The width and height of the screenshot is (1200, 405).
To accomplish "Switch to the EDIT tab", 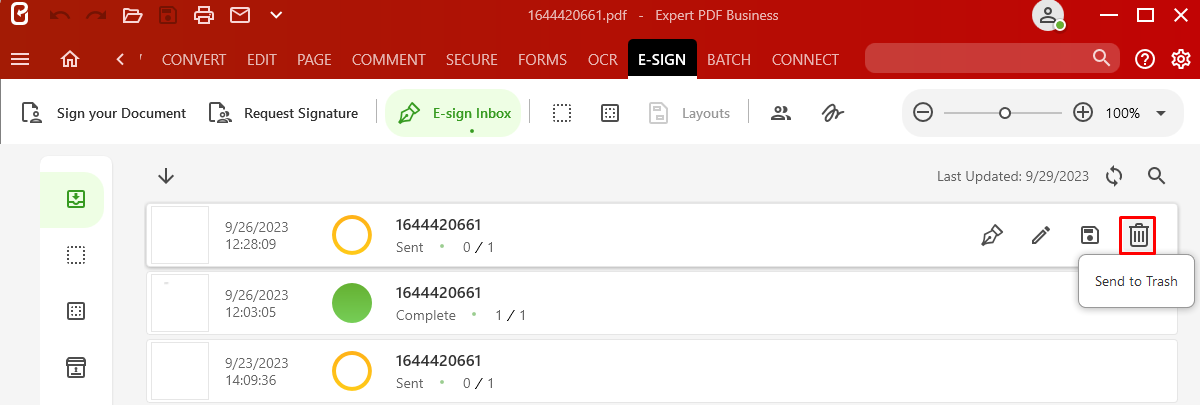I will (x=262, y=59).
